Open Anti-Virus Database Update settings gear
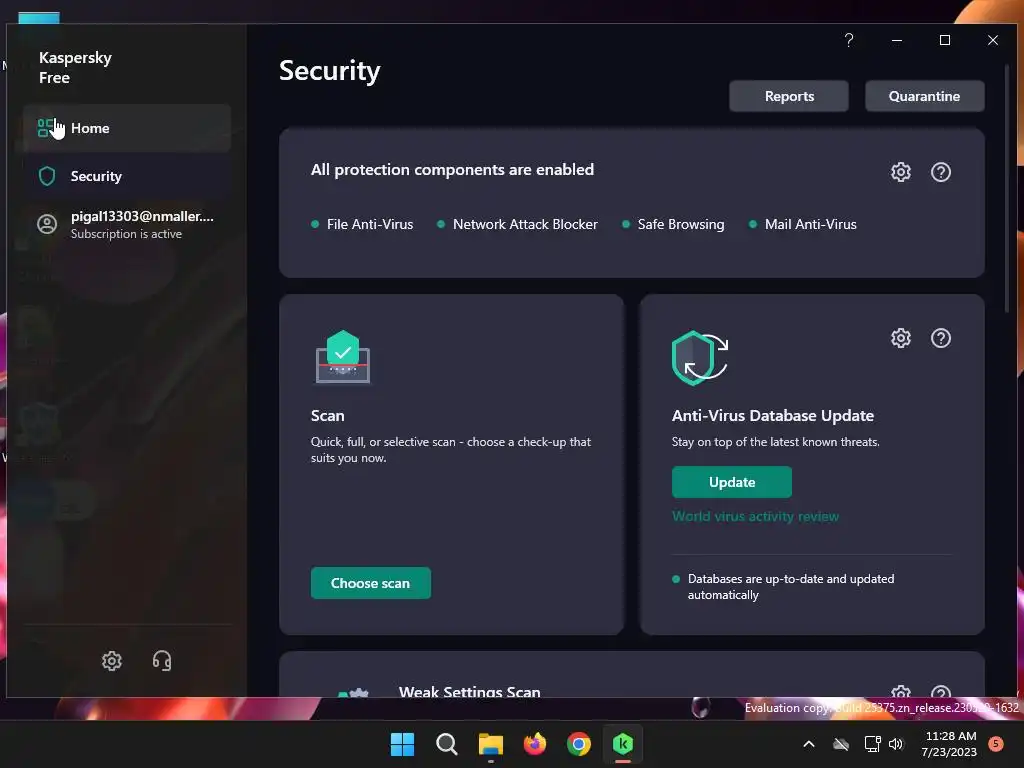This screenshot has width=1024, height=768. [x=901, y=338]
